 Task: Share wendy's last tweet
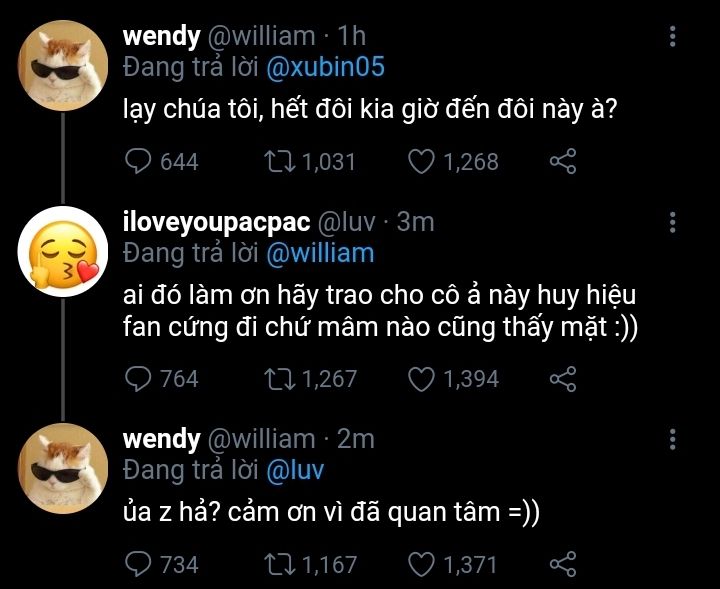[x=562, y=564]
